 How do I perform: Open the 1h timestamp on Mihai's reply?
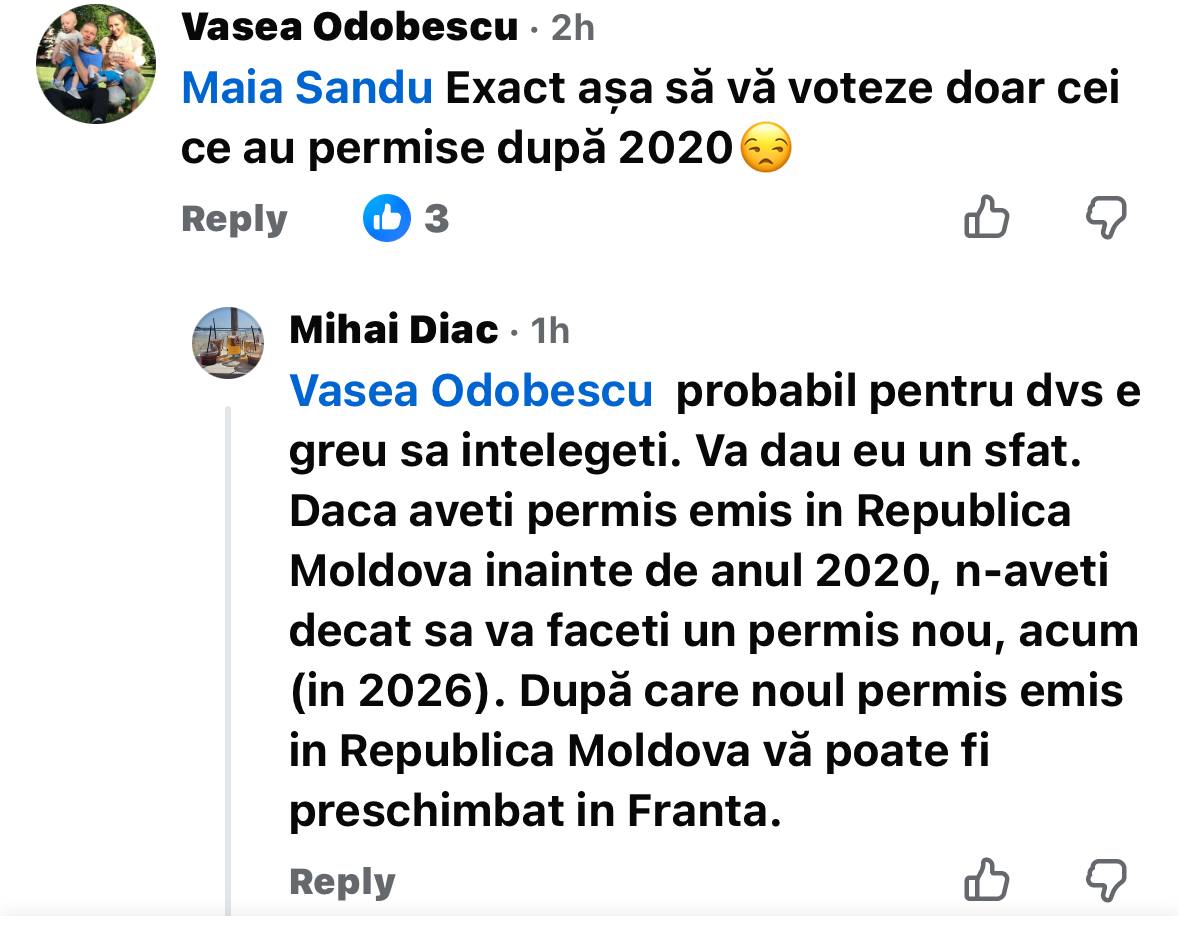(x=550, y=330)
